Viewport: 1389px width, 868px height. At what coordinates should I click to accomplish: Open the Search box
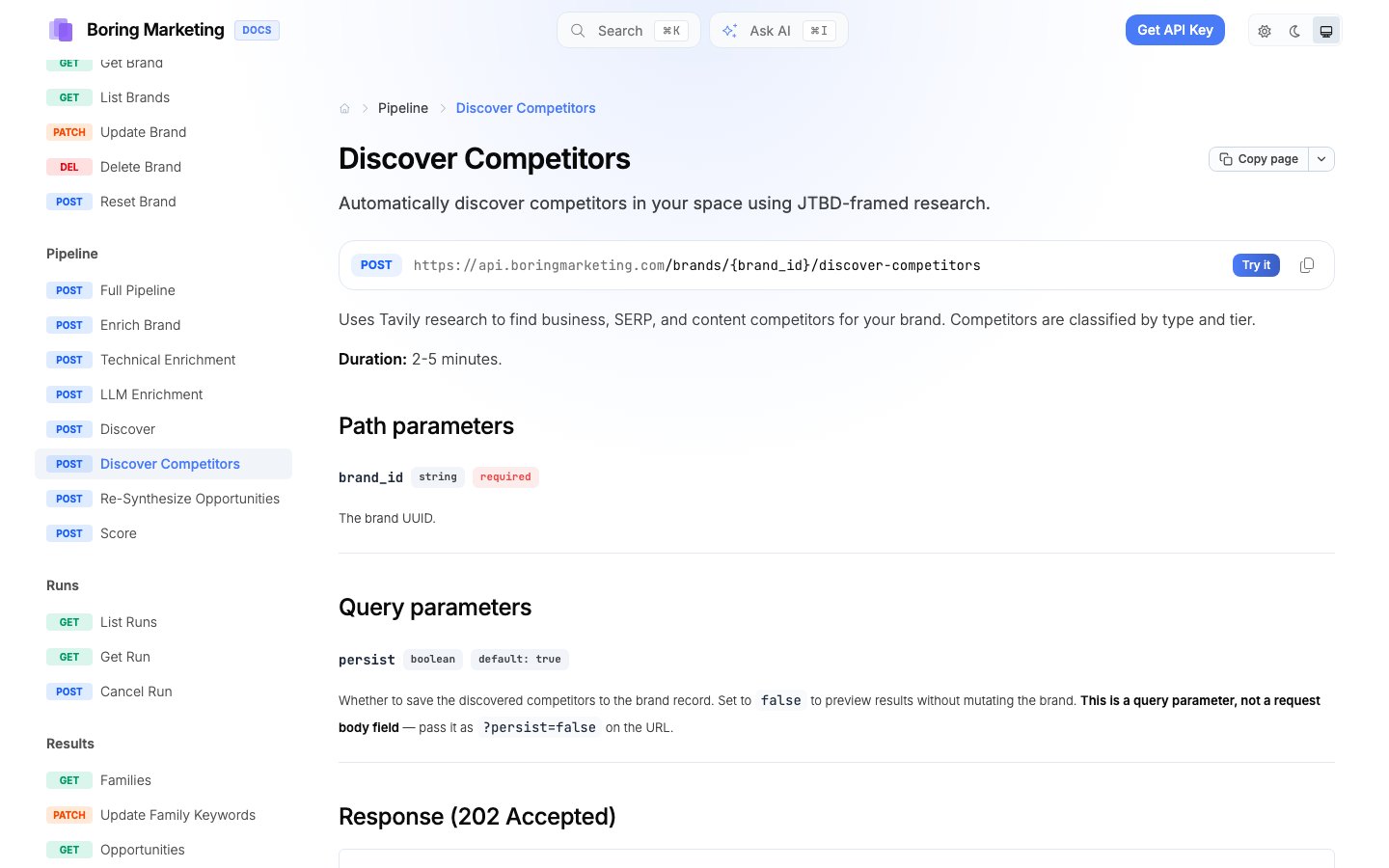coord(629,30)
